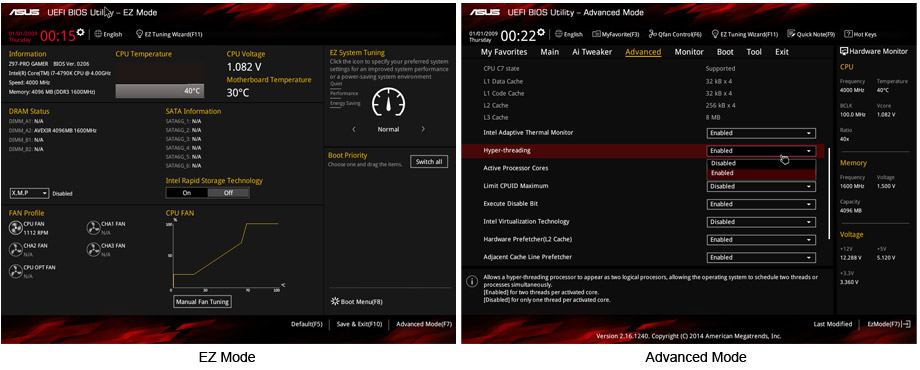920x370 pixels.
Task: Switch to previous EZ System Tuning profile arrow
Action: (354, 129)
